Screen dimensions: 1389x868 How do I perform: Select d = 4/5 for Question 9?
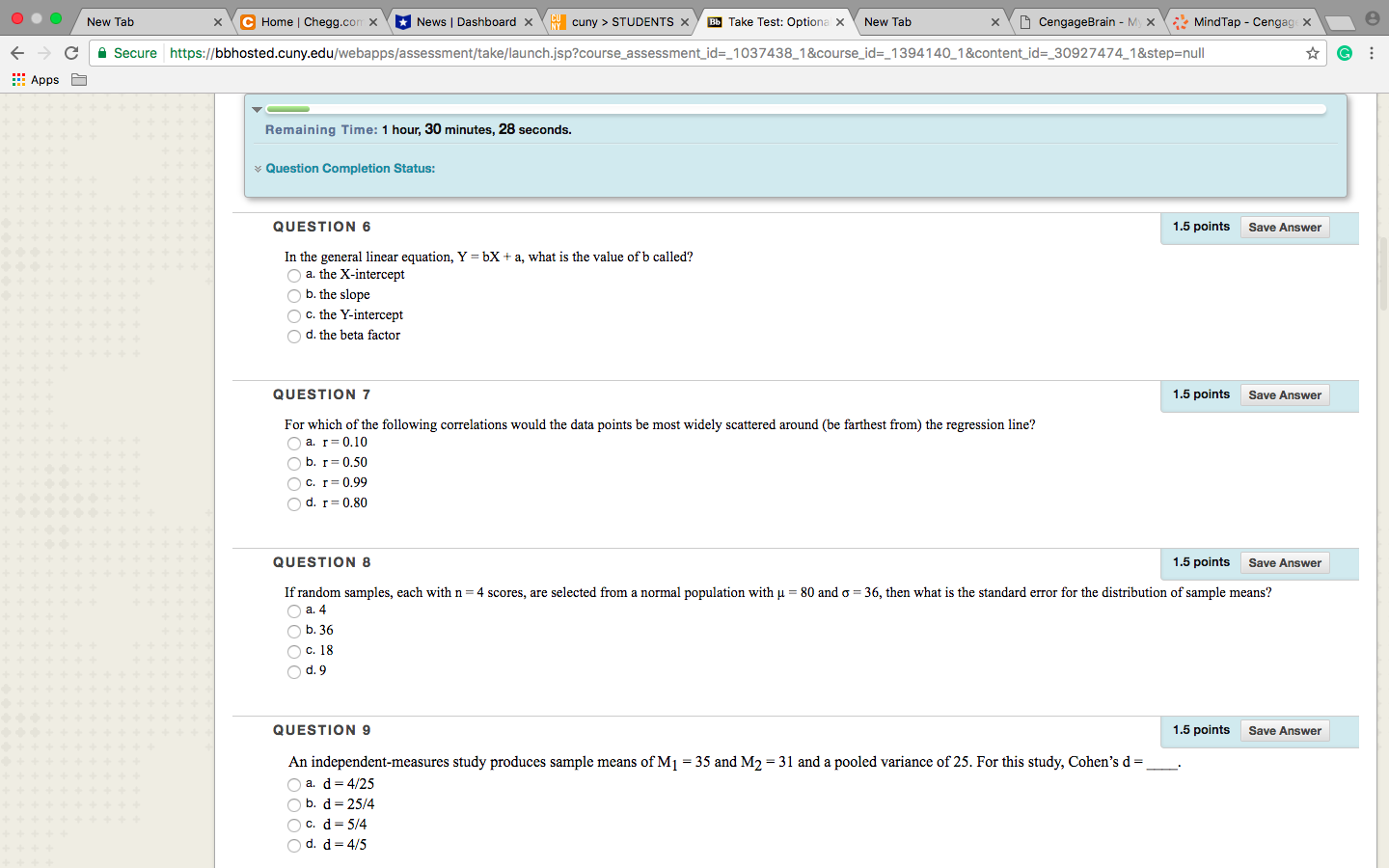pyautogui.click(x=294, y=846)
